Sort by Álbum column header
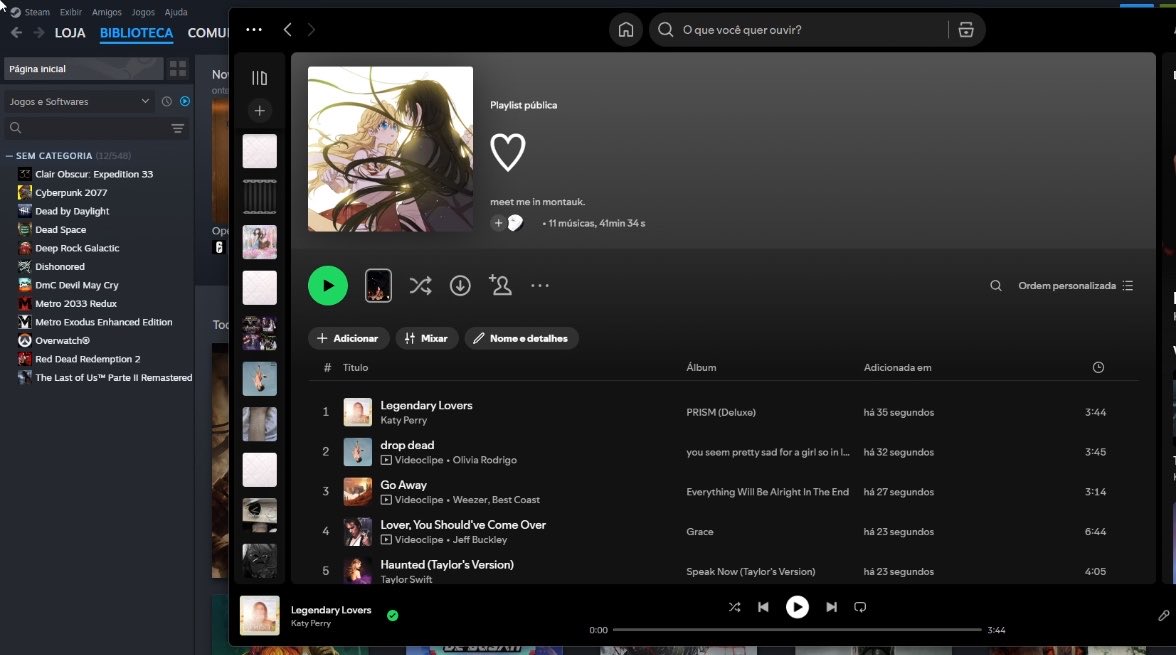Screen dimensions: 1176x655 [x=701, y=368]
